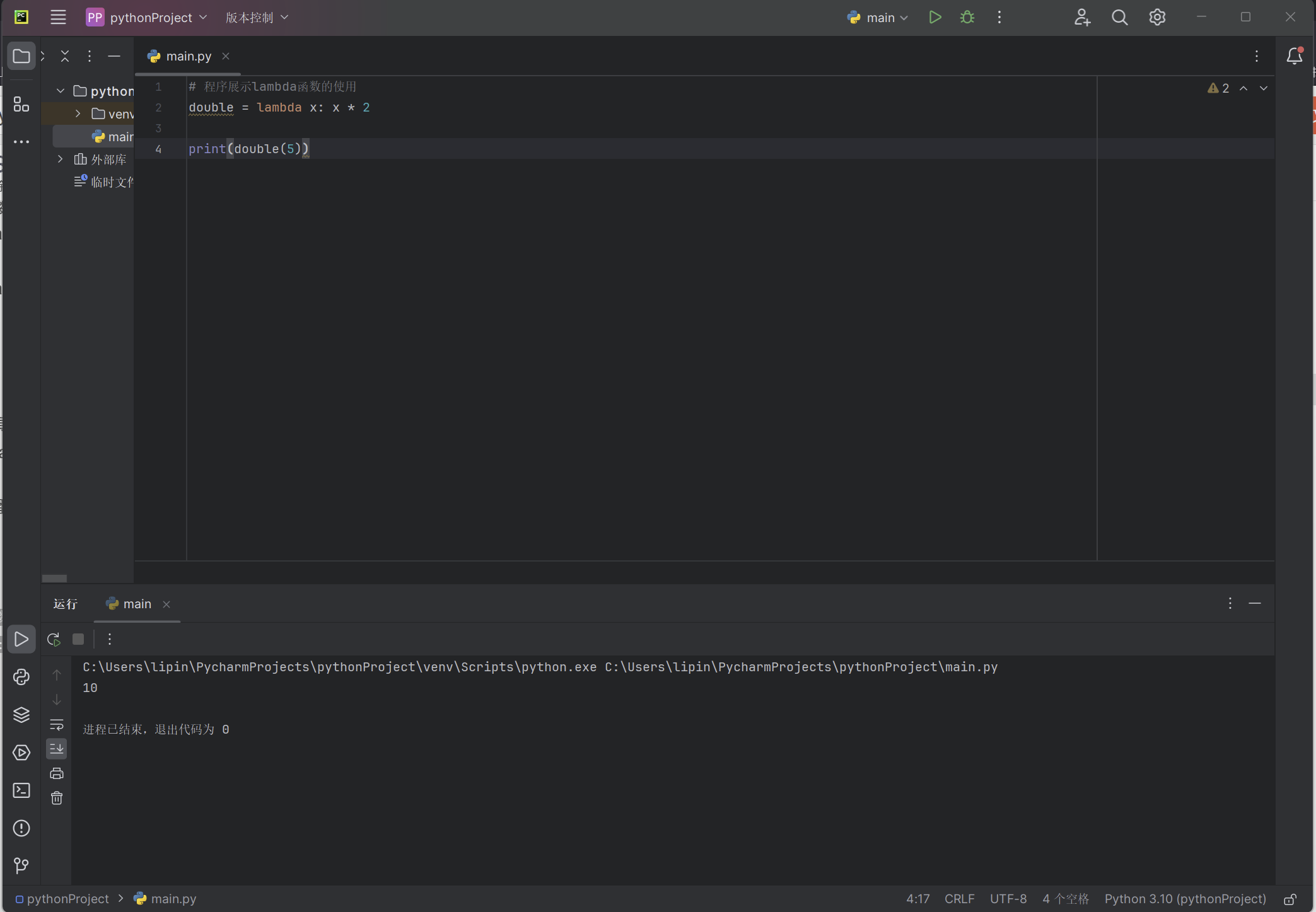This screenshot has height=912, width=1316.
Task: Open Search Everywhere magnifier
Action: (1119, 17)
